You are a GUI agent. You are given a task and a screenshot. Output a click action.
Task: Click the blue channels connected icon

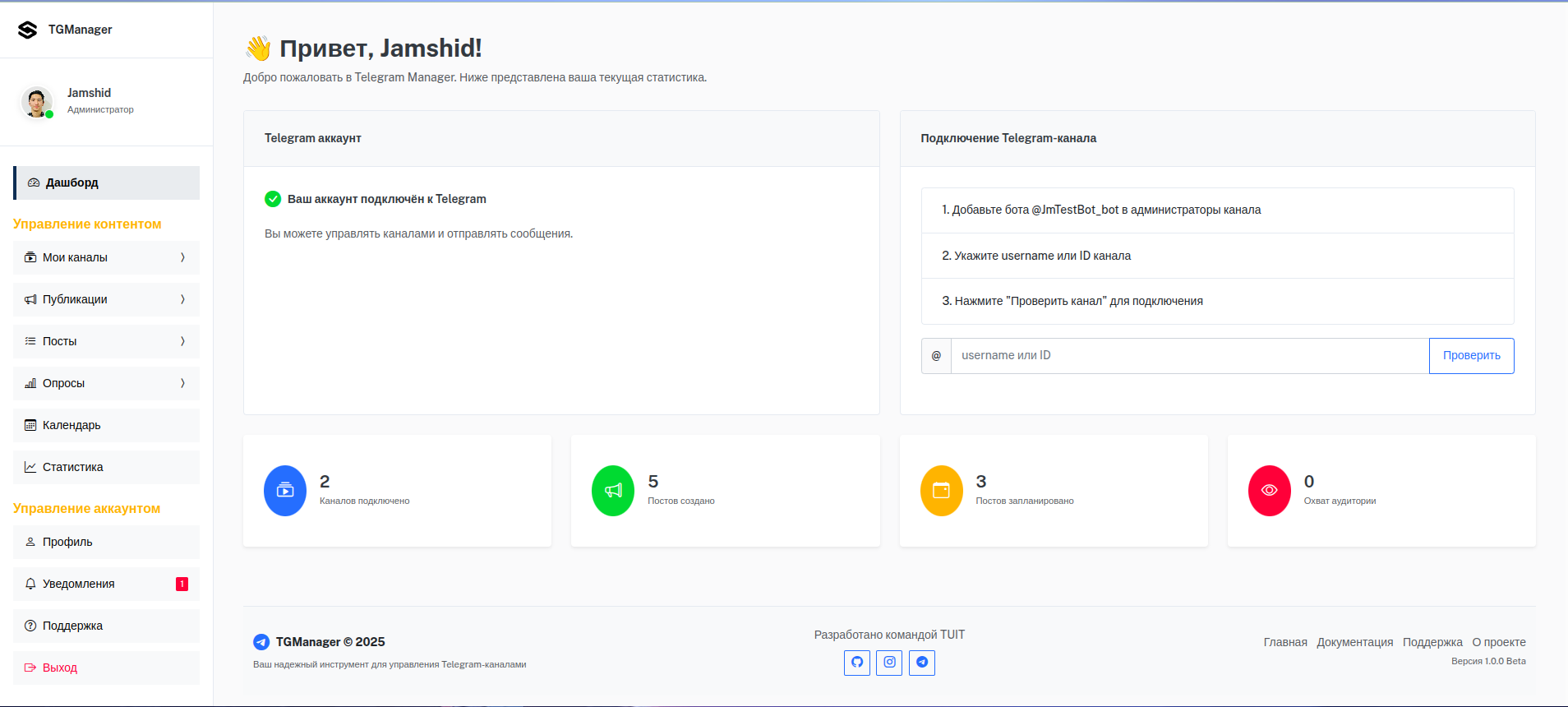[x=285, y=491]
